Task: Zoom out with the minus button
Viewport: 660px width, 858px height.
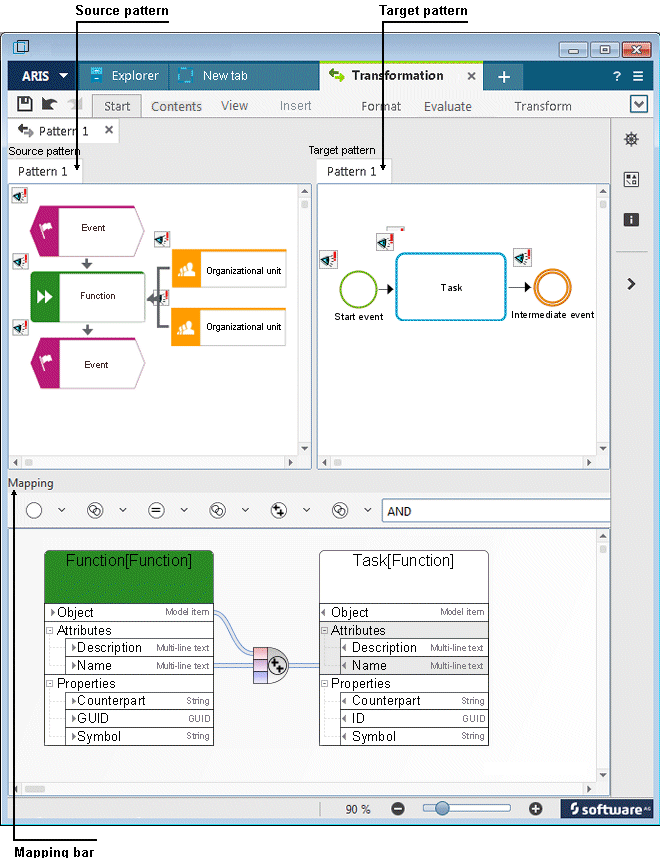Action: (398, 809)
